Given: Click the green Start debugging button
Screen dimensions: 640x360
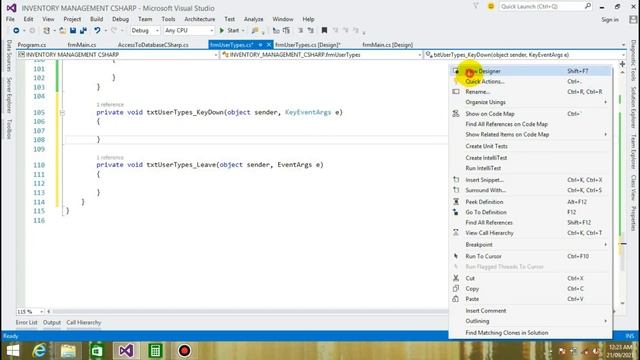Looking at the screenshot, I should 230,31.
